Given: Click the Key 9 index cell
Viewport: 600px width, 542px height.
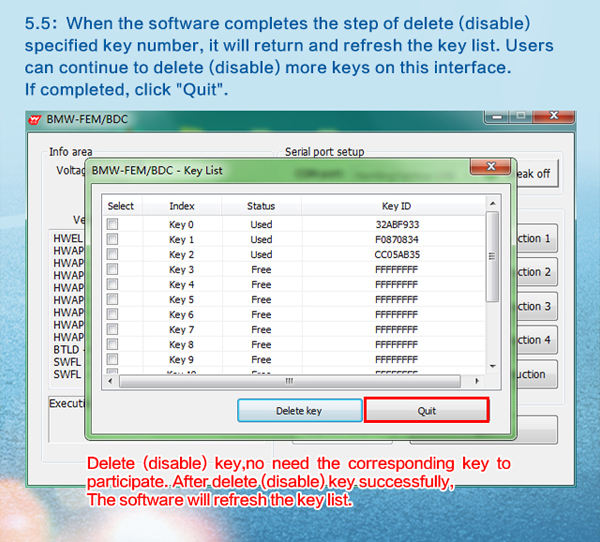Looking at the screenshot, I should [x=181, y=360].
